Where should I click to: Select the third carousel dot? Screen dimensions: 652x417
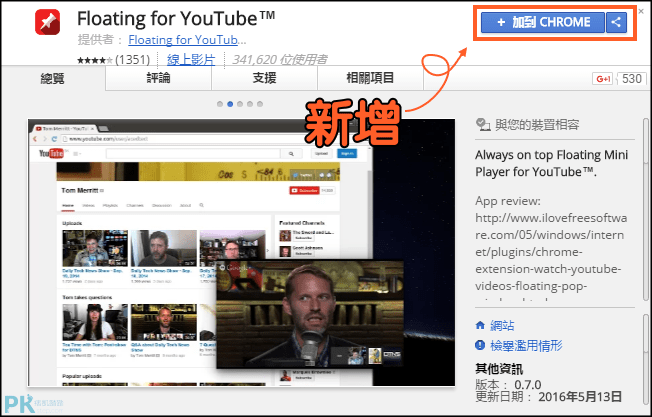point(240,104)
